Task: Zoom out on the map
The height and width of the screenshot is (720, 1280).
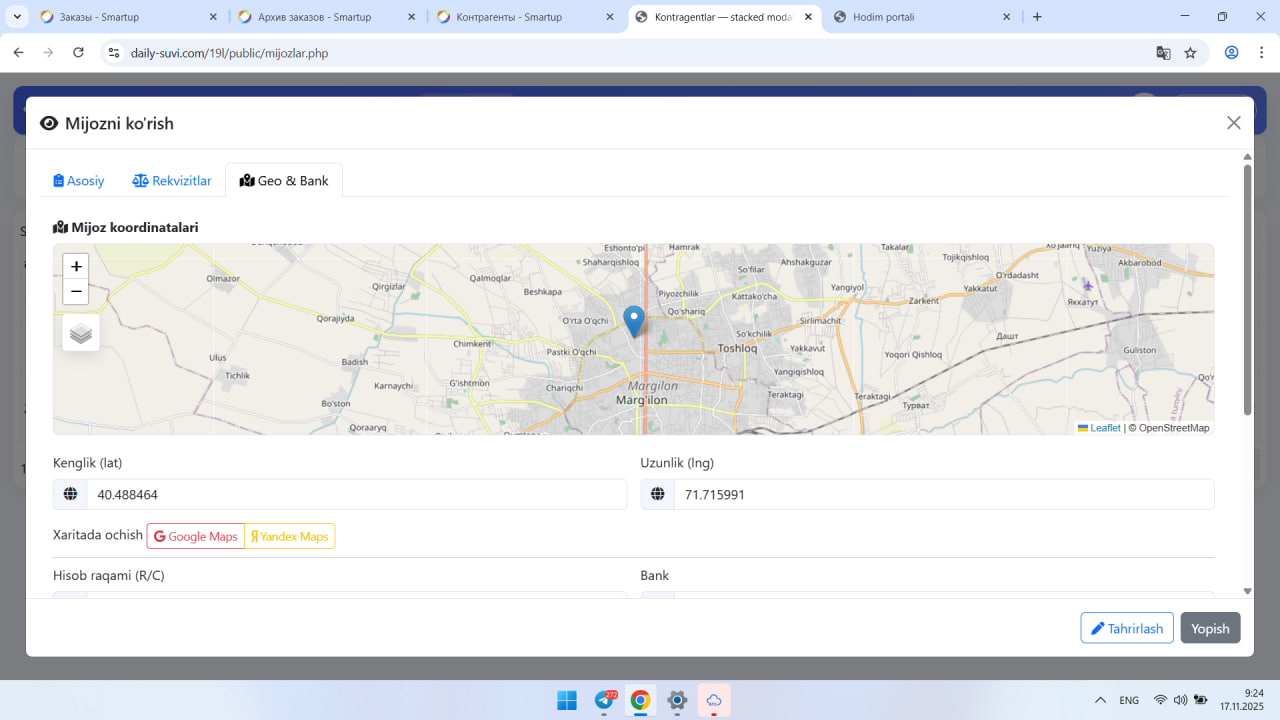Action: (76, 292)
